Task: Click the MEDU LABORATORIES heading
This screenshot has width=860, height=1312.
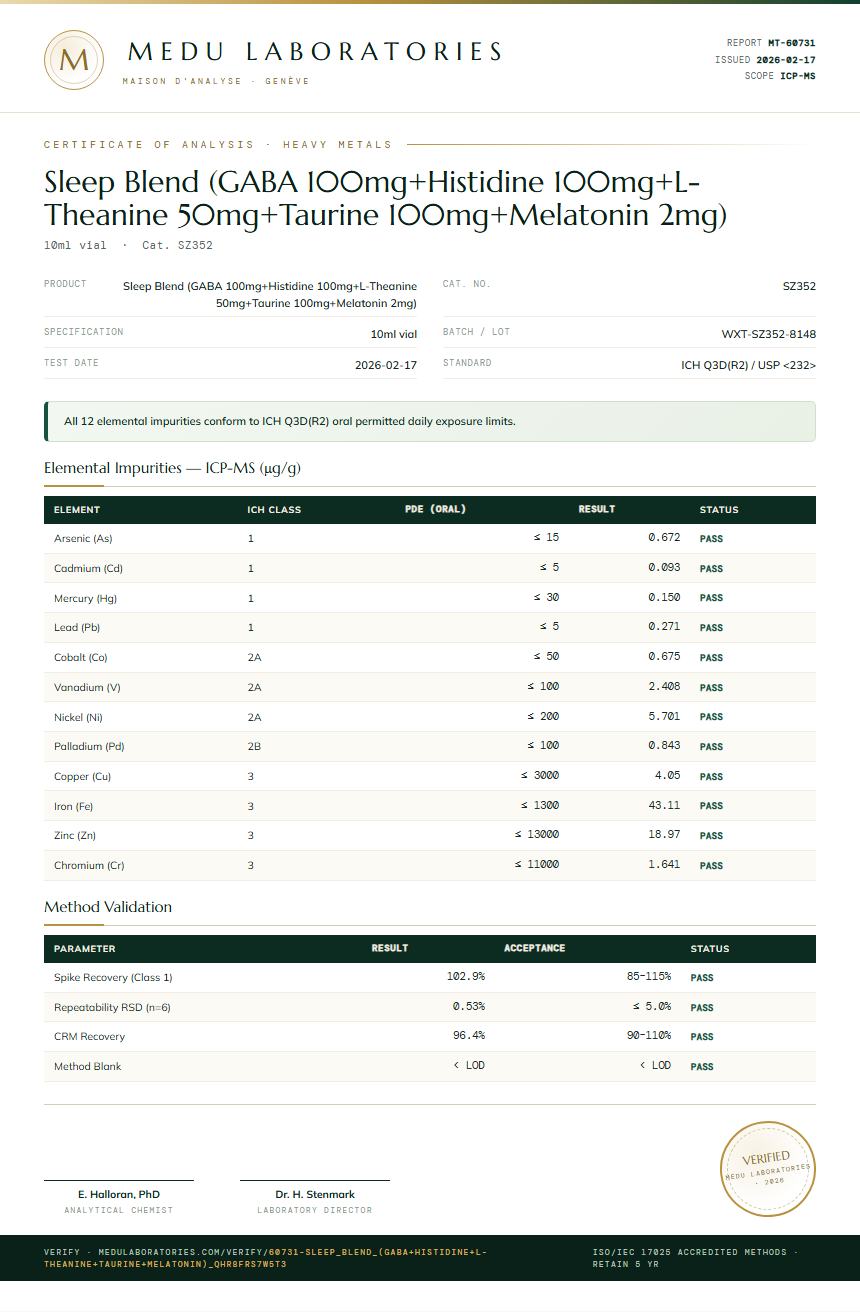Action: coord(315,52)
